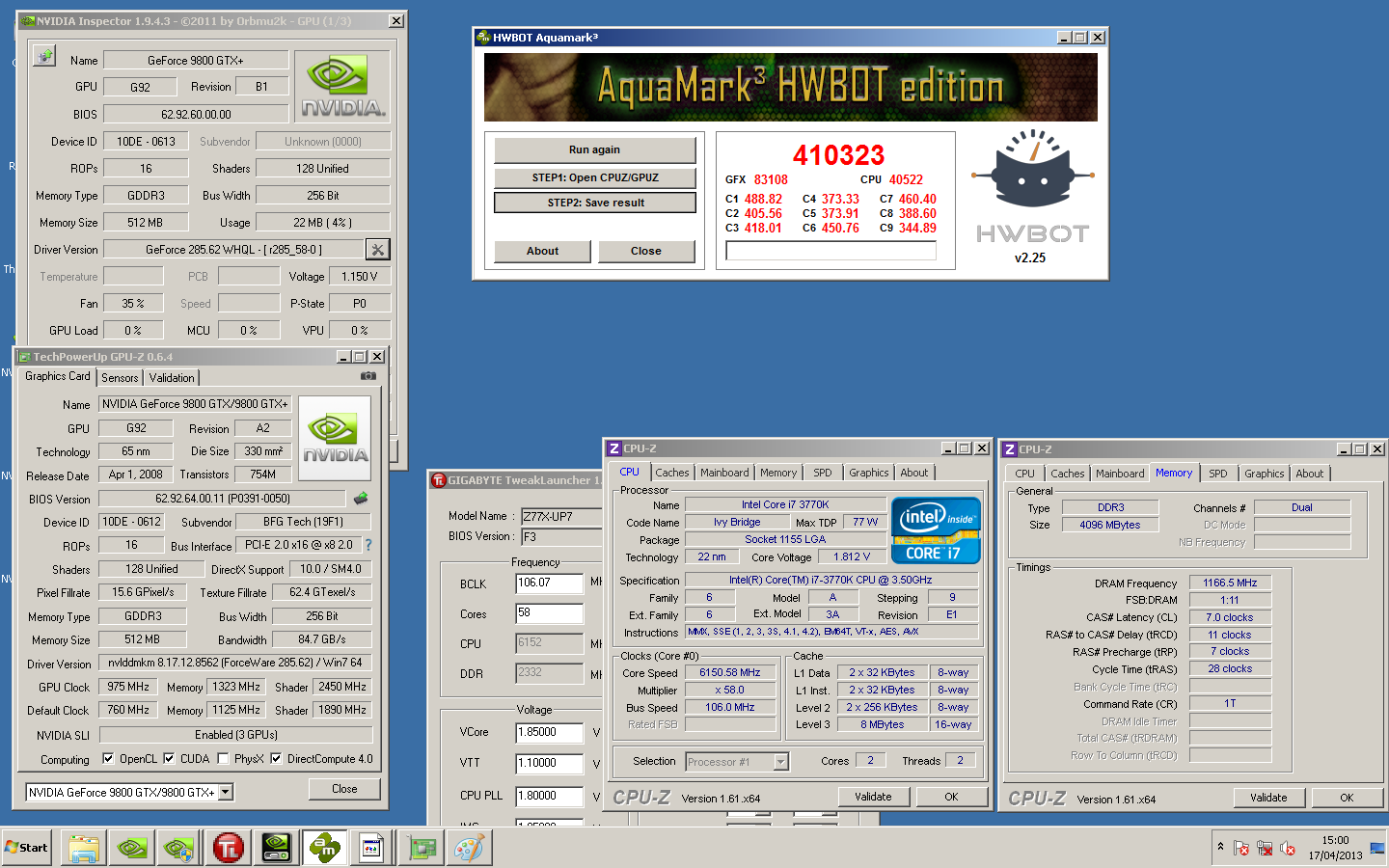This screenshot has width=1389, height=868.
Task: Click OK in right CPU-Z memory window
Action: pyautogui.click(x=1347, y=798)
